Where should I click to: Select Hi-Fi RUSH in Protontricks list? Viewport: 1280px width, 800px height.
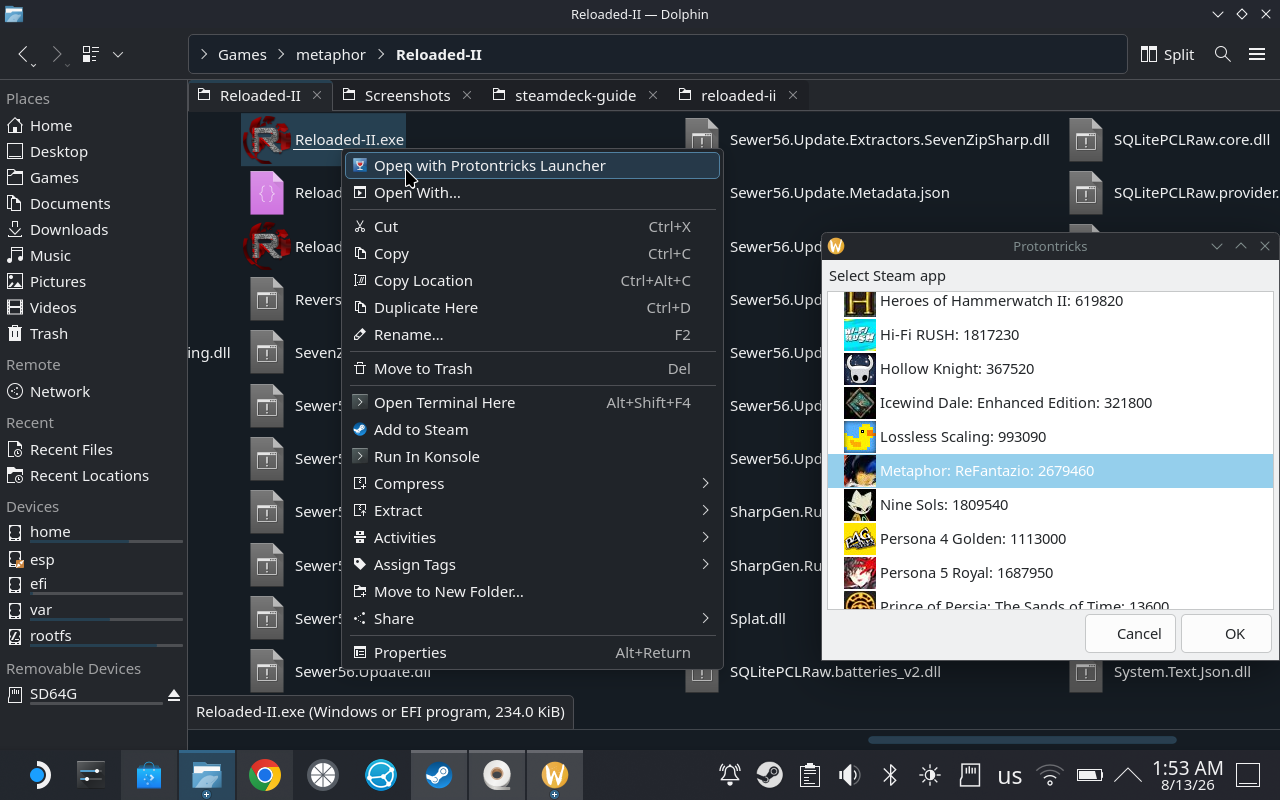pos(1050,334)
